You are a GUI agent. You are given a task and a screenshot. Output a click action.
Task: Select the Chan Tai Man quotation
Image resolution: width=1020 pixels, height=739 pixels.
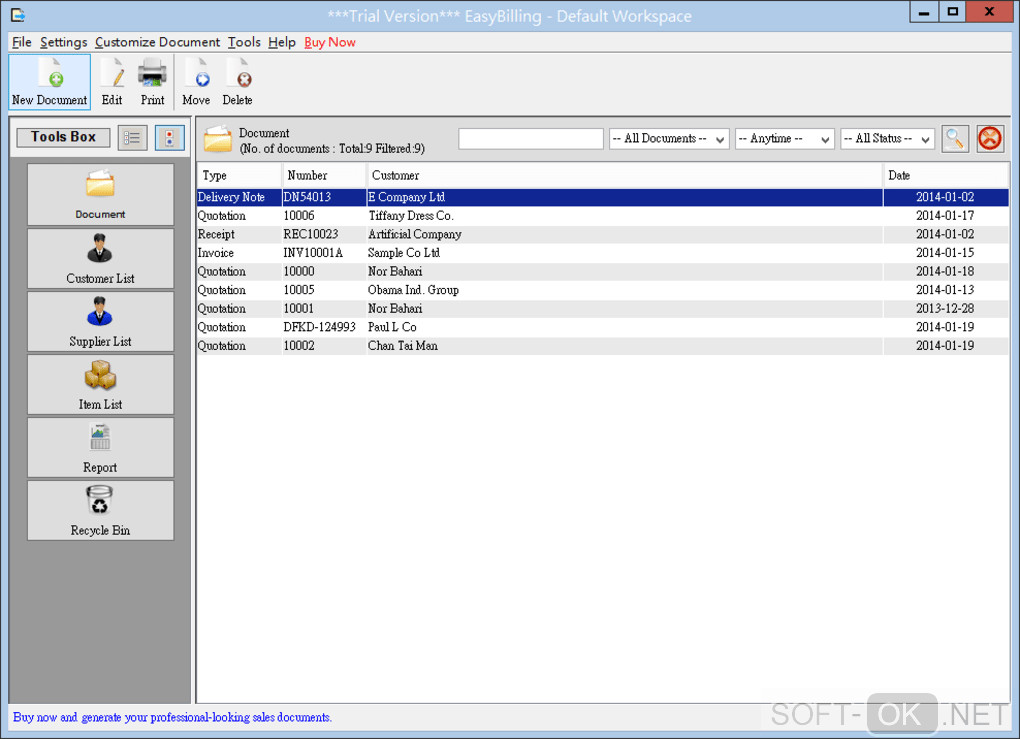603,345
